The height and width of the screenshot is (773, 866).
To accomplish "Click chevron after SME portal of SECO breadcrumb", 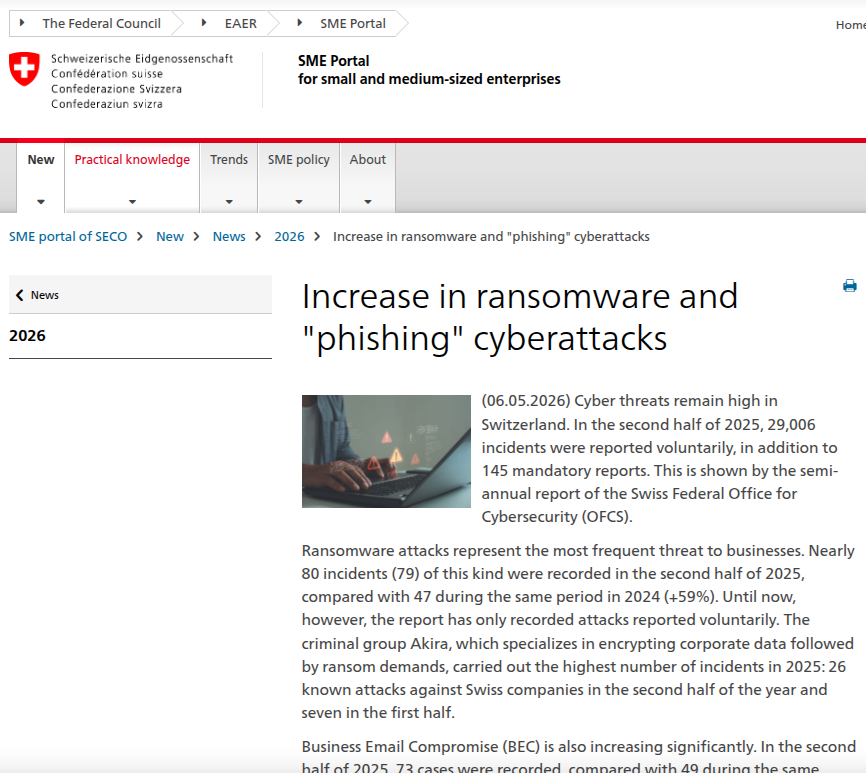I will (x=140, y=236).
